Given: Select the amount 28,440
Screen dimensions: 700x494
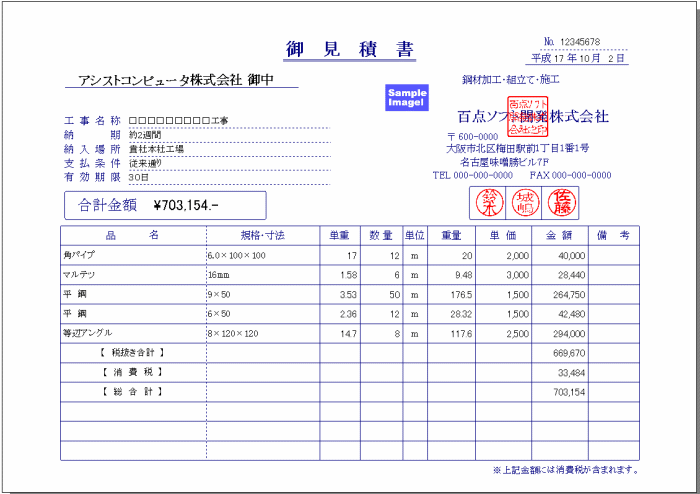Looking at the screenshot, I should [572, 275].
